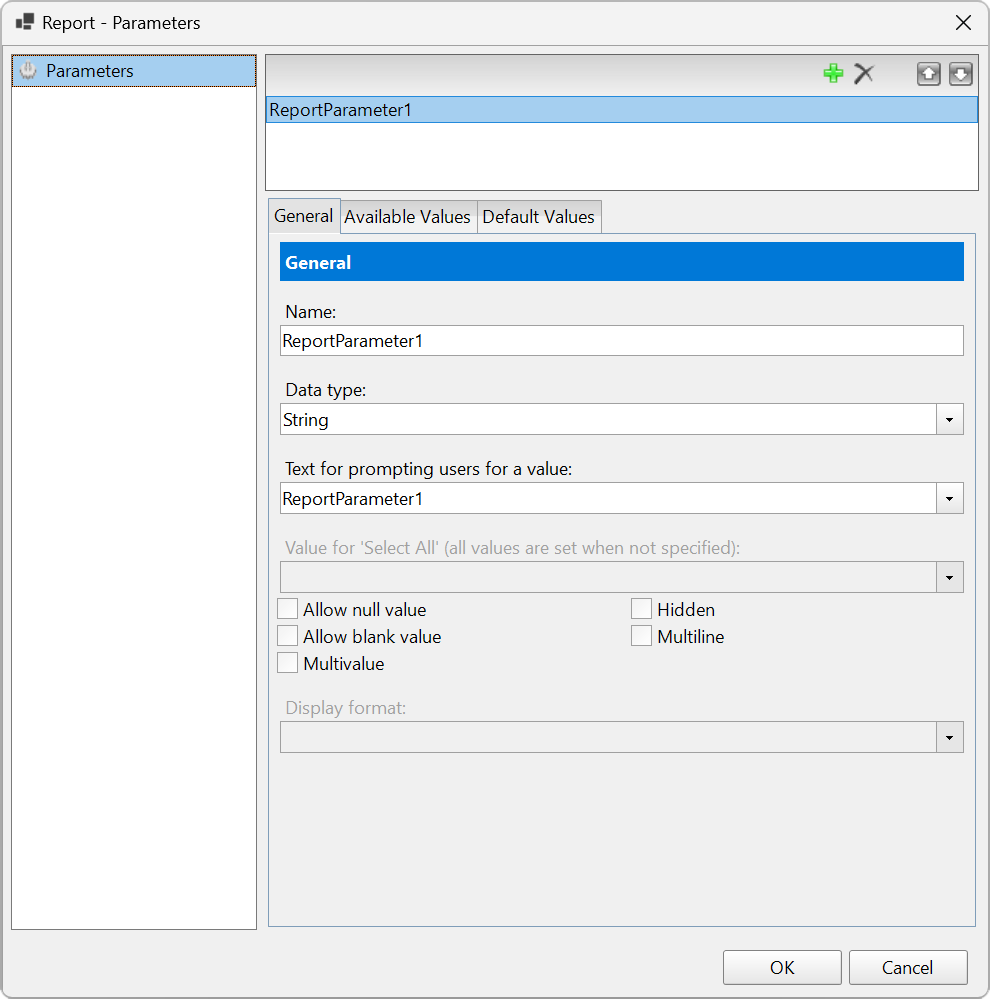990x999 pixels.
Task: Open the Value for 'Select All' dropdown
Action: (x=949, y=577)
